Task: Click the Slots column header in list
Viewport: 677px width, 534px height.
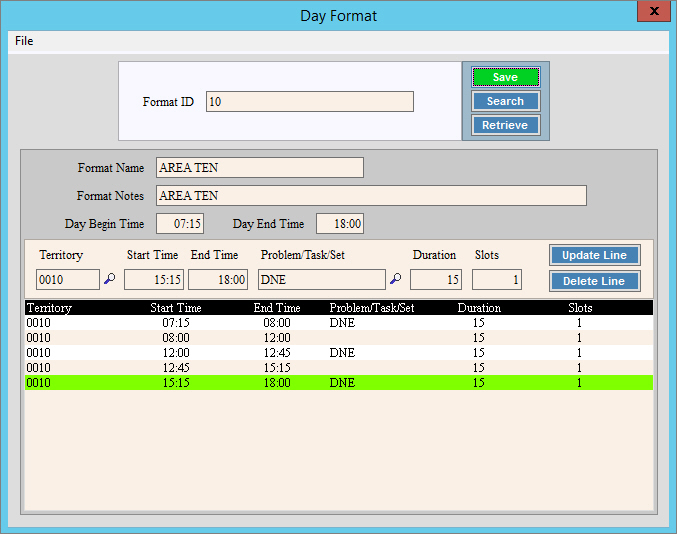Action: coord(580,308)
